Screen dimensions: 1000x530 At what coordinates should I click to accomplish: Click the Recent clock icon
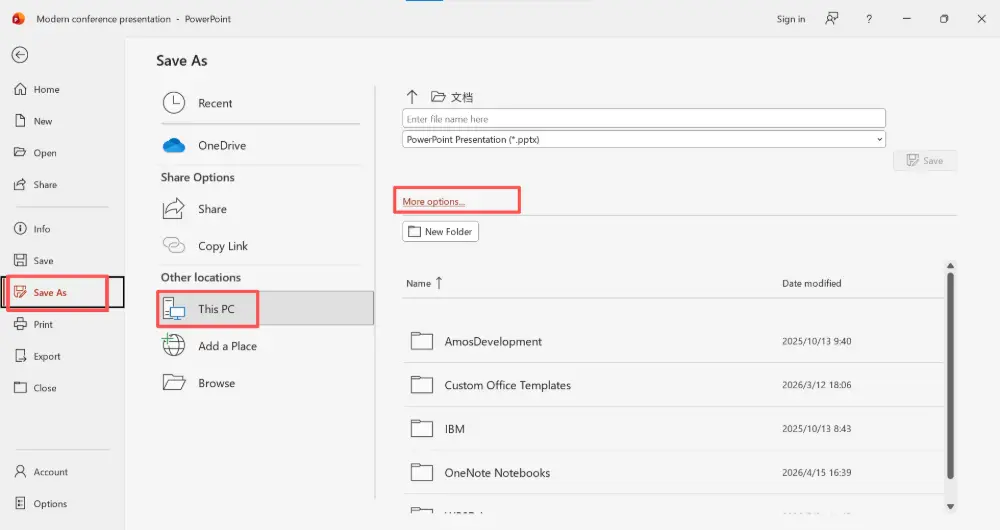tap(173, 103)
